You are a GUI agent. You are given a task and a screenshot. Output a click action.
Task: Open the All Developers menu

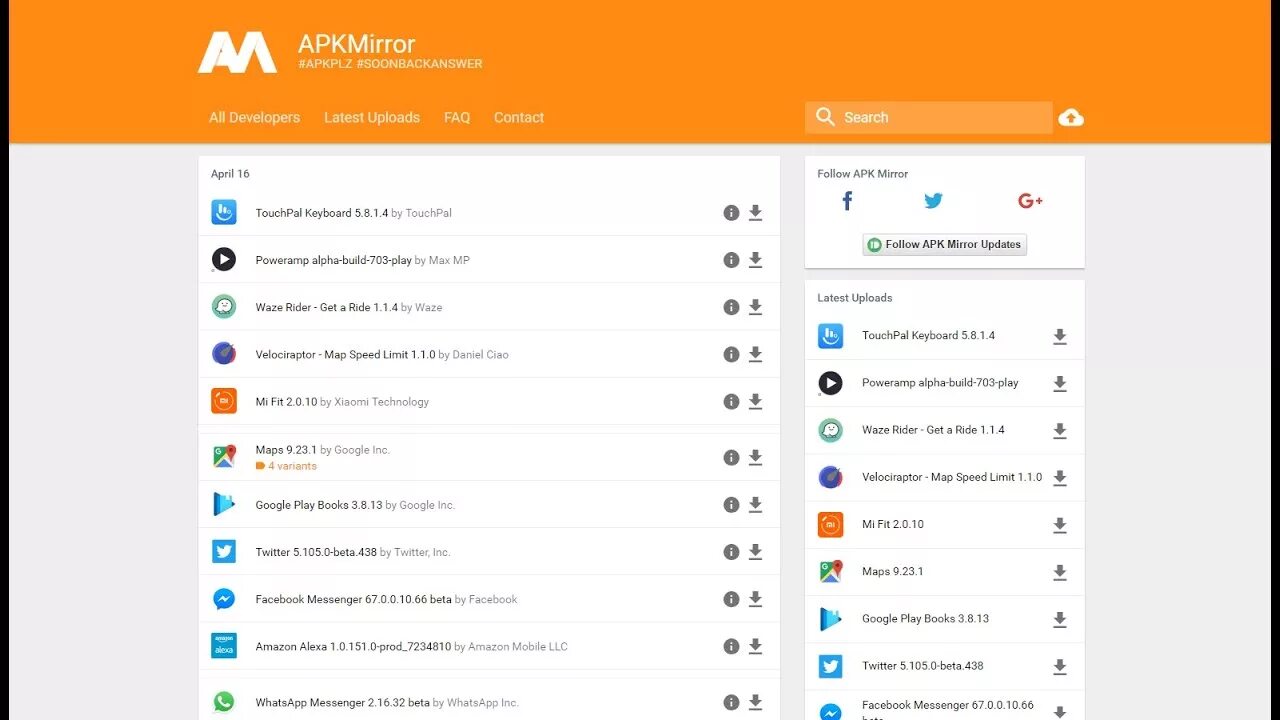[x=254, y=117]
